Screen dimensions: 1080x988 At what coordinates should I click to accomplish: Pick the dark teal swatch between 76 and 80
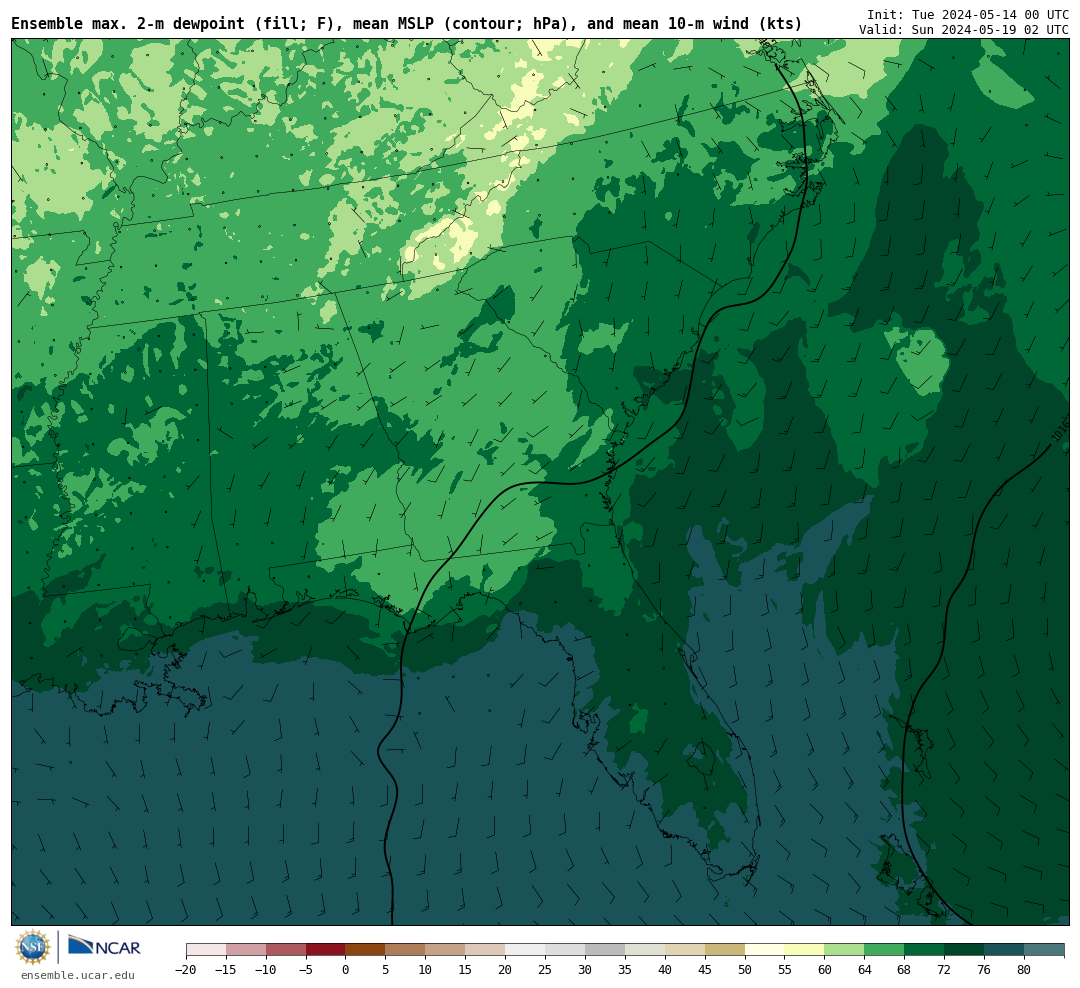click(x=1005, y=950)
